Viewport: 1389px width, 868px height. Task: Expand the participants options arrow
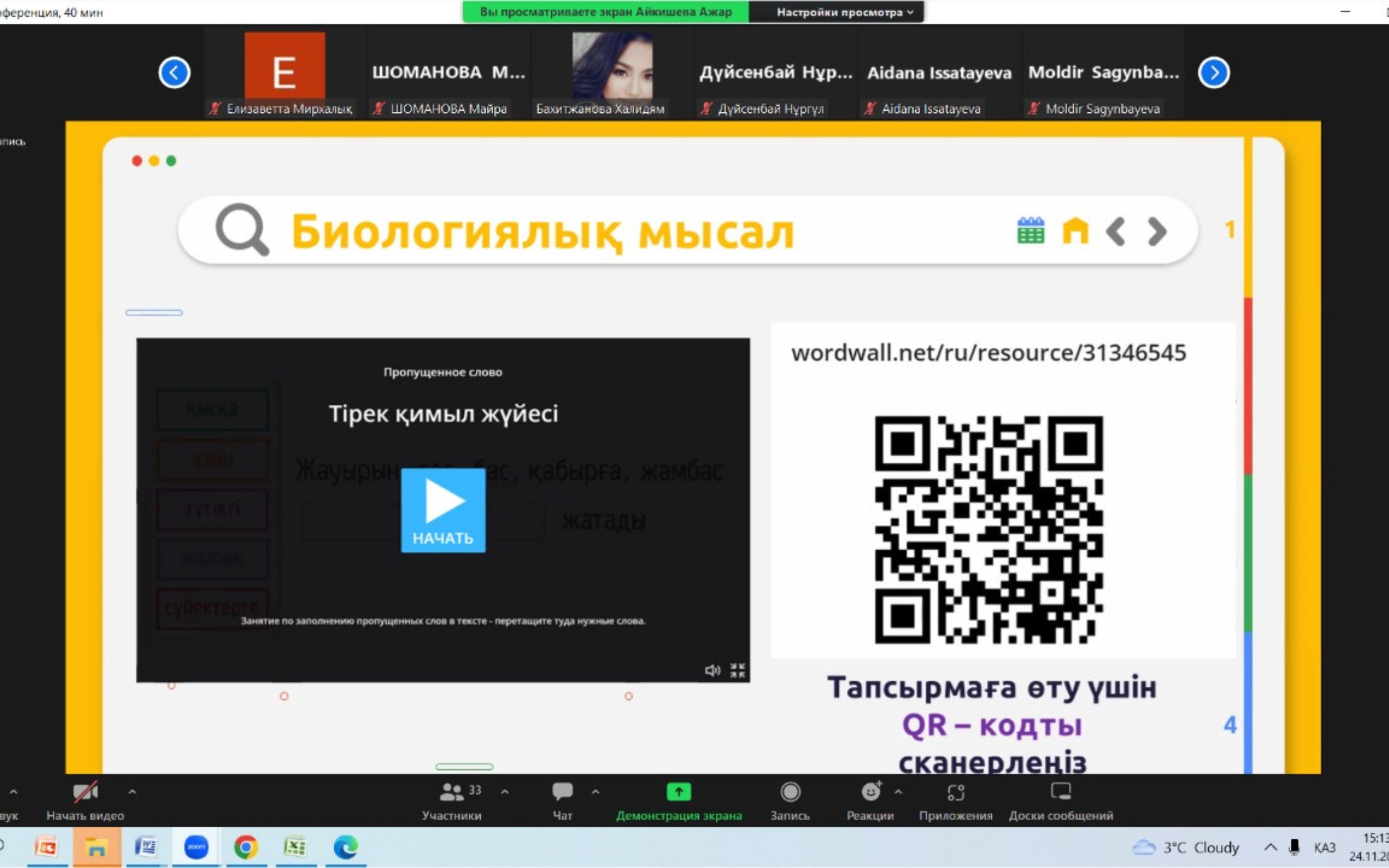505,792
